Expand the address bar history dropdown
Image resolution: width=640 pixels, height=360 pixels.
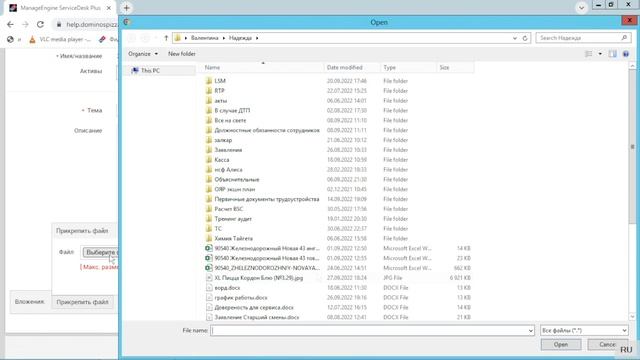[515, 38]
